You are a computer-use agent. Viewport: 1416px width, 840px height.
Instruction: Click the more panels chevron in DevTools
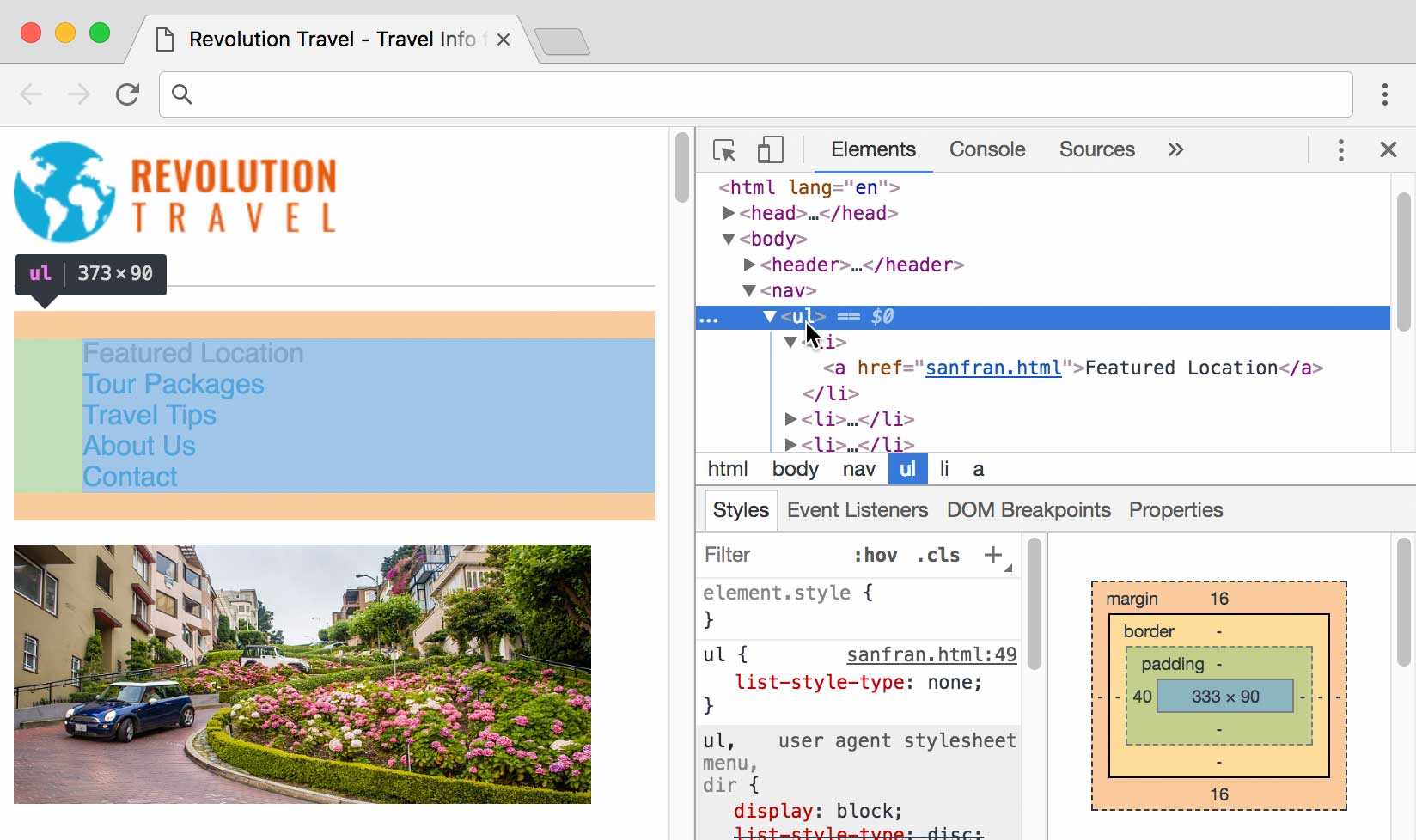1175,149
